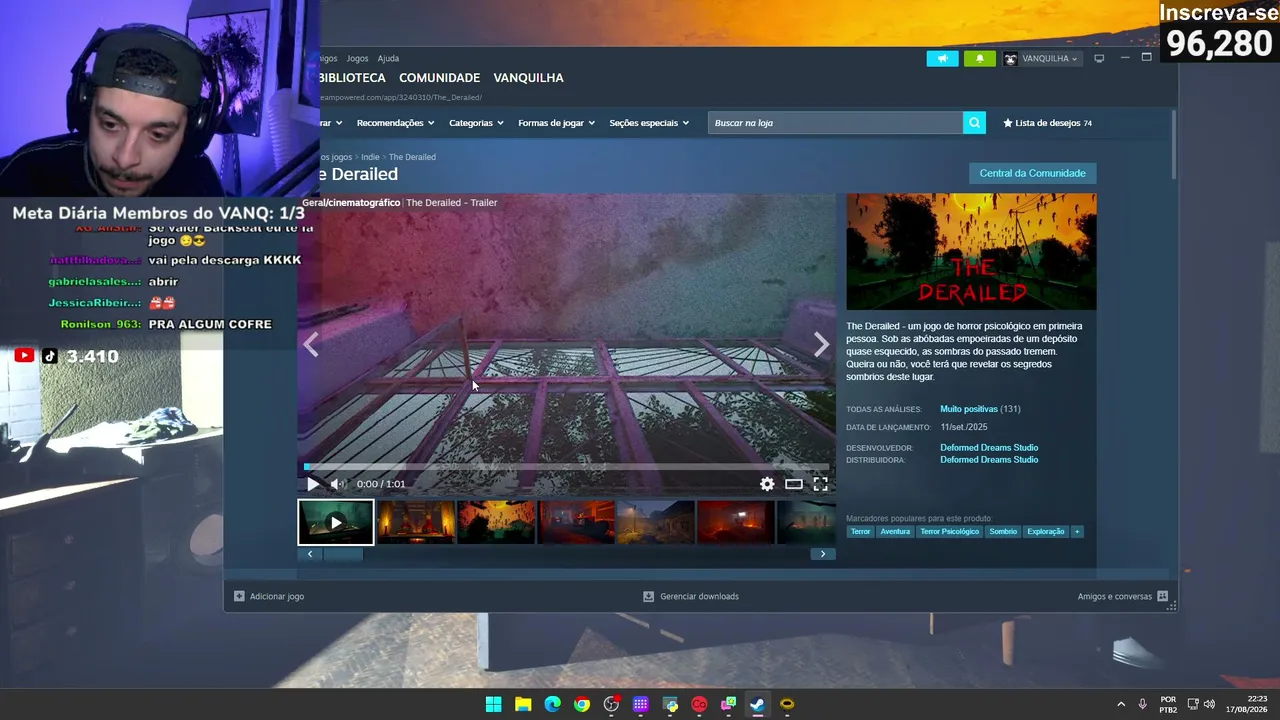Show the previous media with left arrow
1280x720 pixels.
click(x=311, y=345)
